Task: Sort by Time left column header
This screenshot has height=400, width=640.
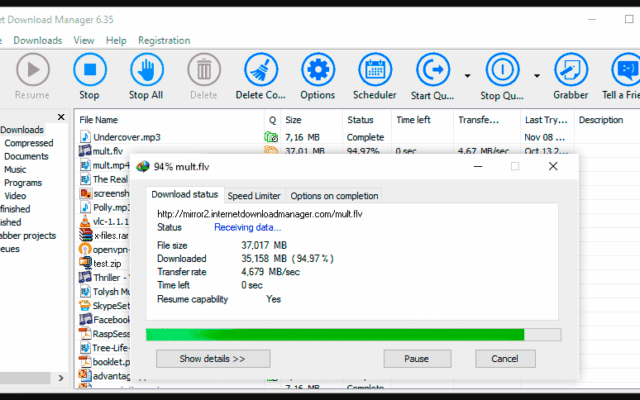Action: 422,120
